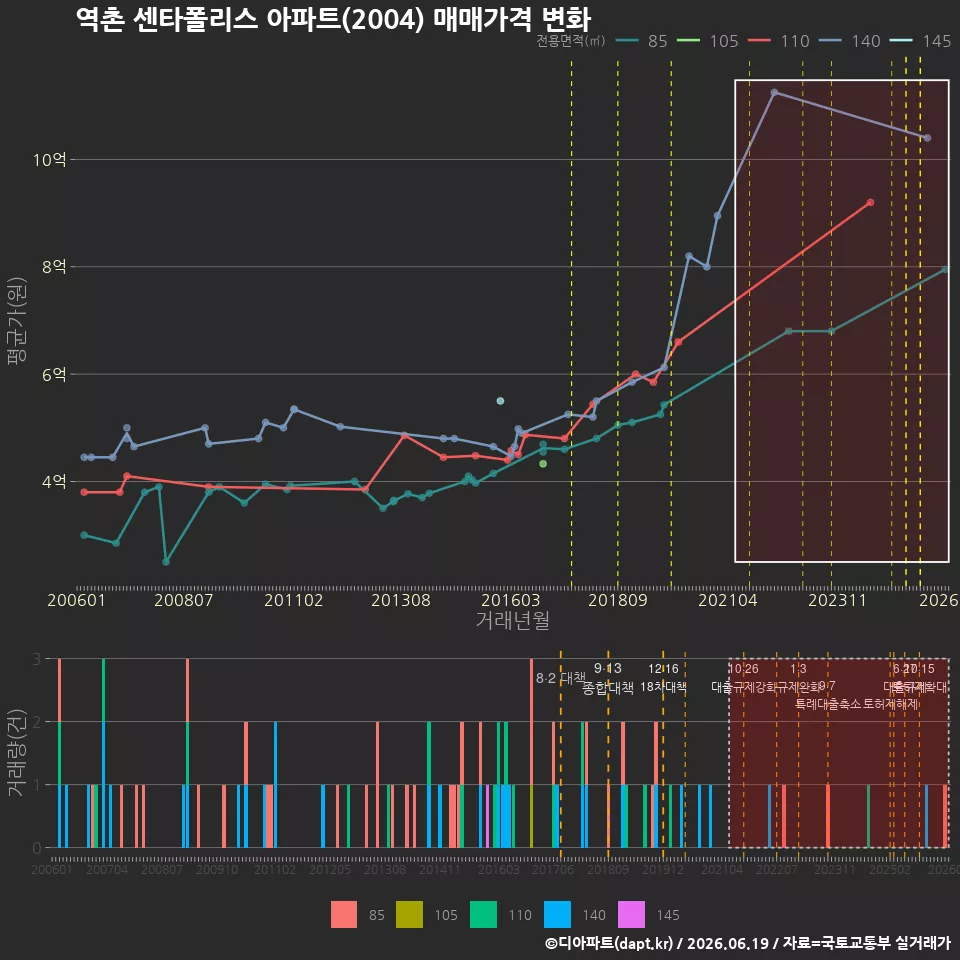Click the 201411 label on volume chart
Image resolution: width=960 pixels, height=960 pixels.
click(440, 869)
